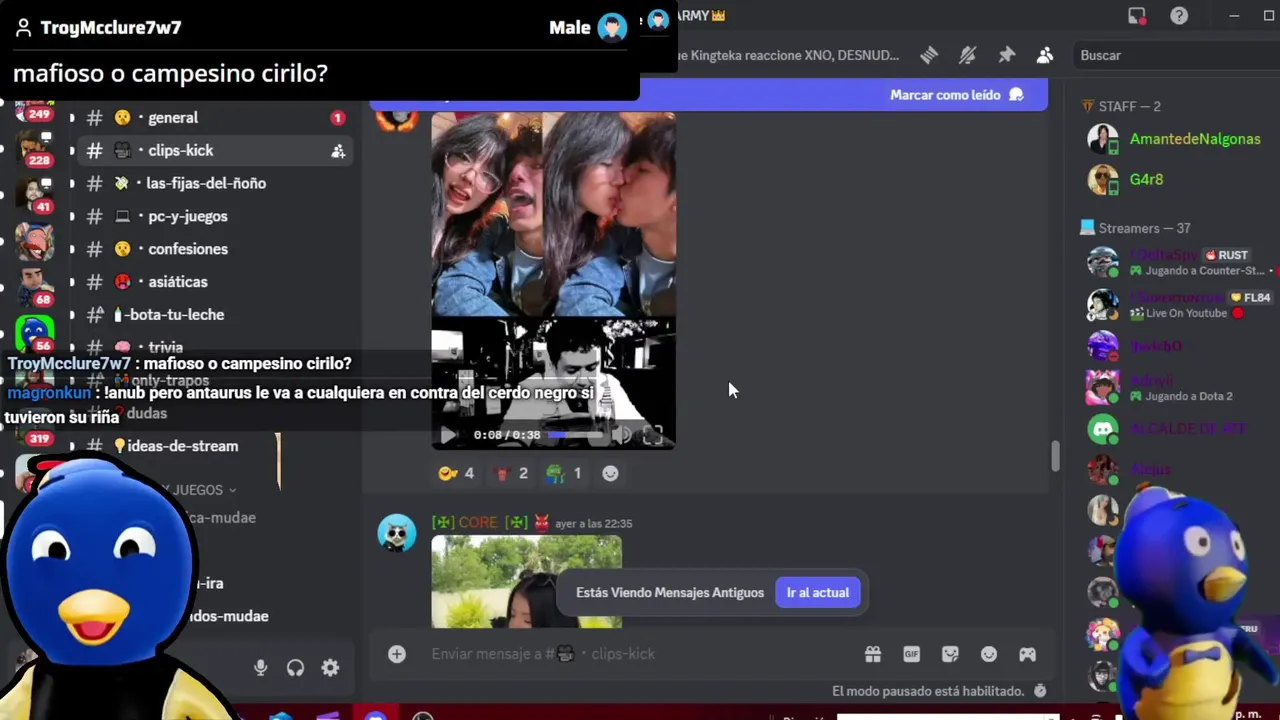Open the GIF picker
1280x720 pixels.
click(x=911, y=654)
